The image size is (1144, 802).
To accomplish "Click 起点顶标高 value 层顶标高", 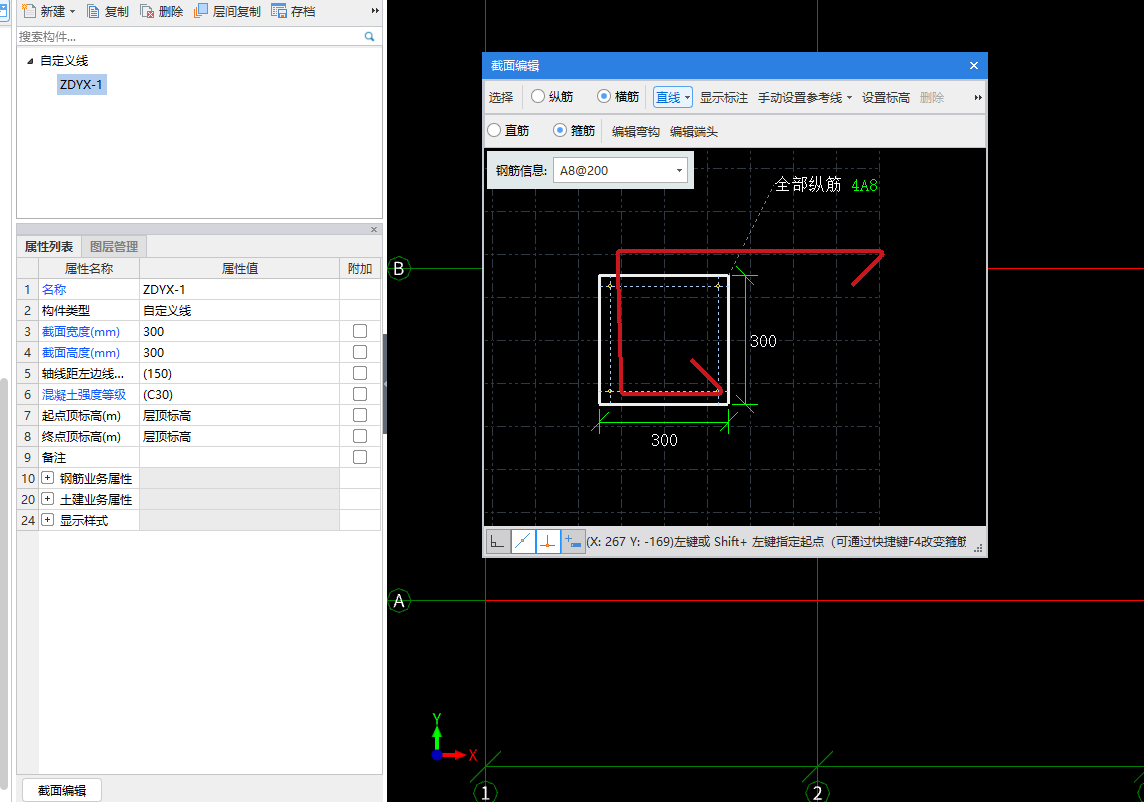I will click(239, 416).
